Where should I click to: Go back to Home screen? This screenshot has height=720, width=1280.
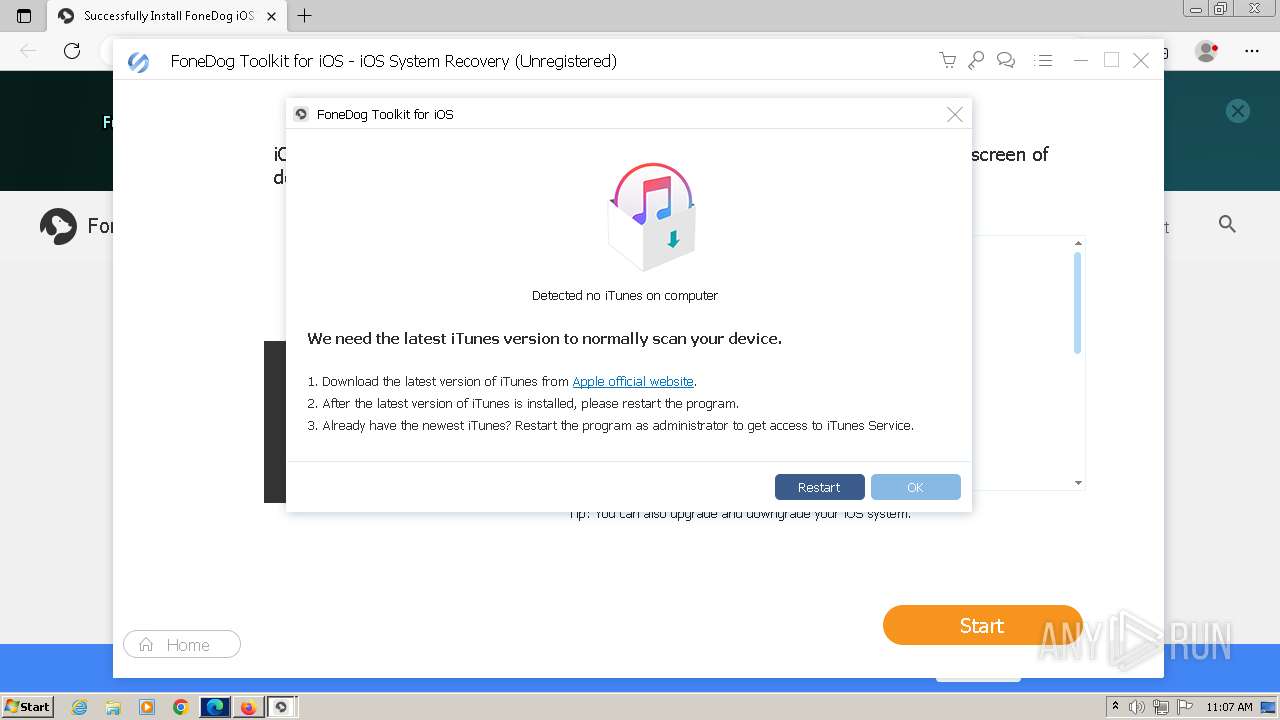[x=182, y=645]
